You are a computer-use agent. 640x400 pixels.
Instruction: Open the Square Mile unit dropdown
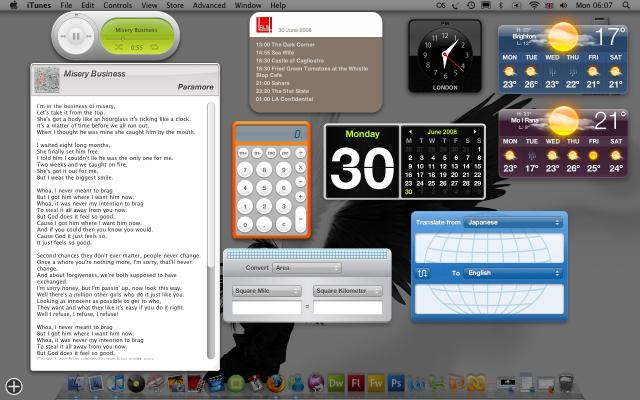tap(267, 291)
